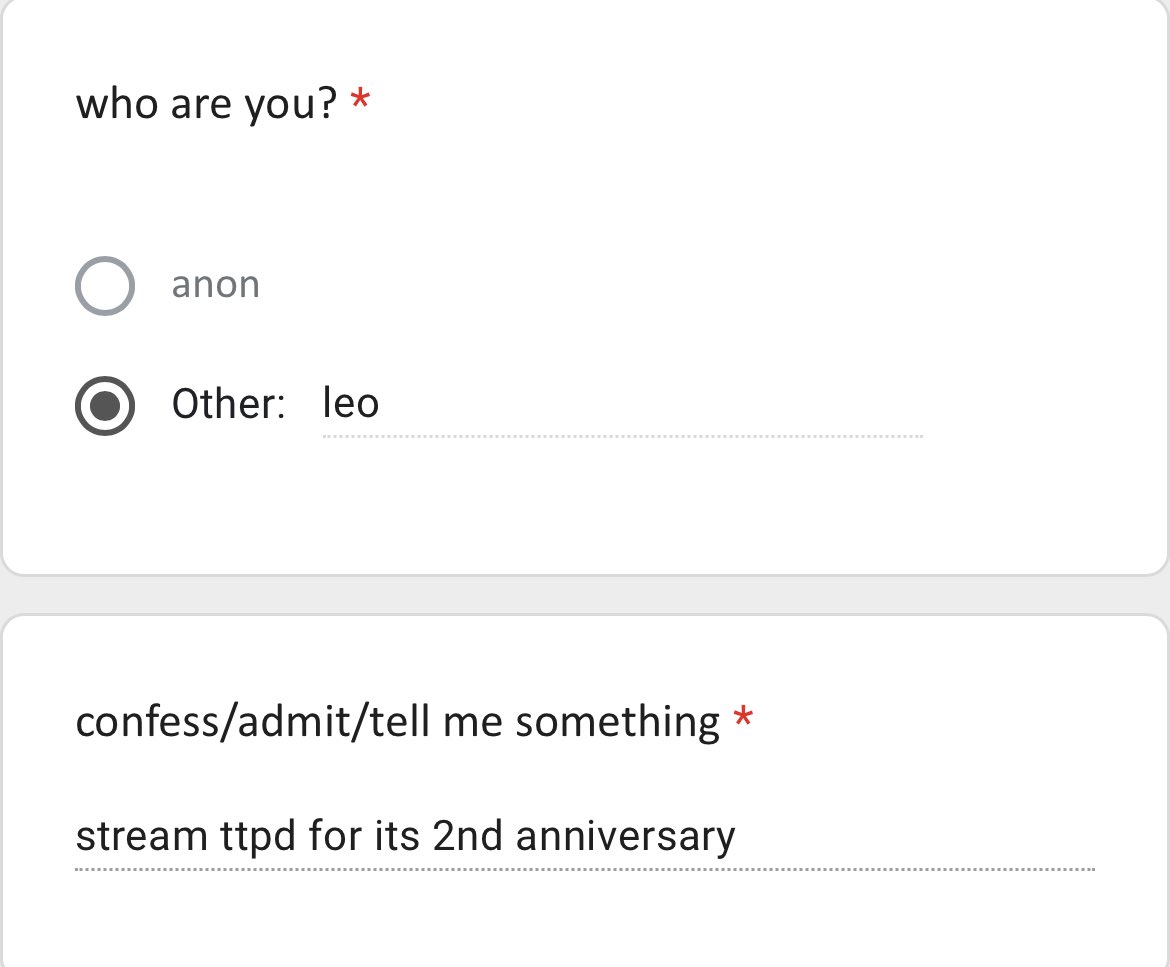Click the 'who are you?' question title

tap(207, 102)
